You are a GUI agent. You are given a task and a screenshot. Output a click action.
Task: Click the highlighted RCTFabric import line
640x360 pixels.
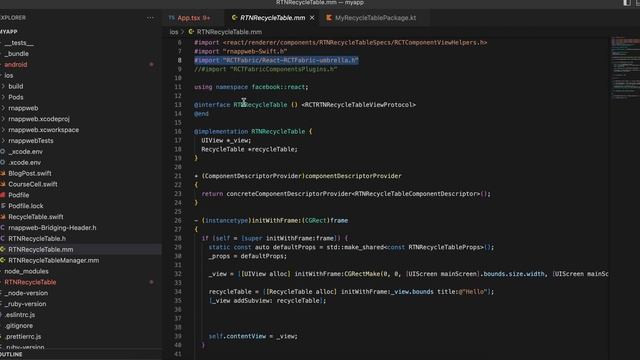pos(276,60)
